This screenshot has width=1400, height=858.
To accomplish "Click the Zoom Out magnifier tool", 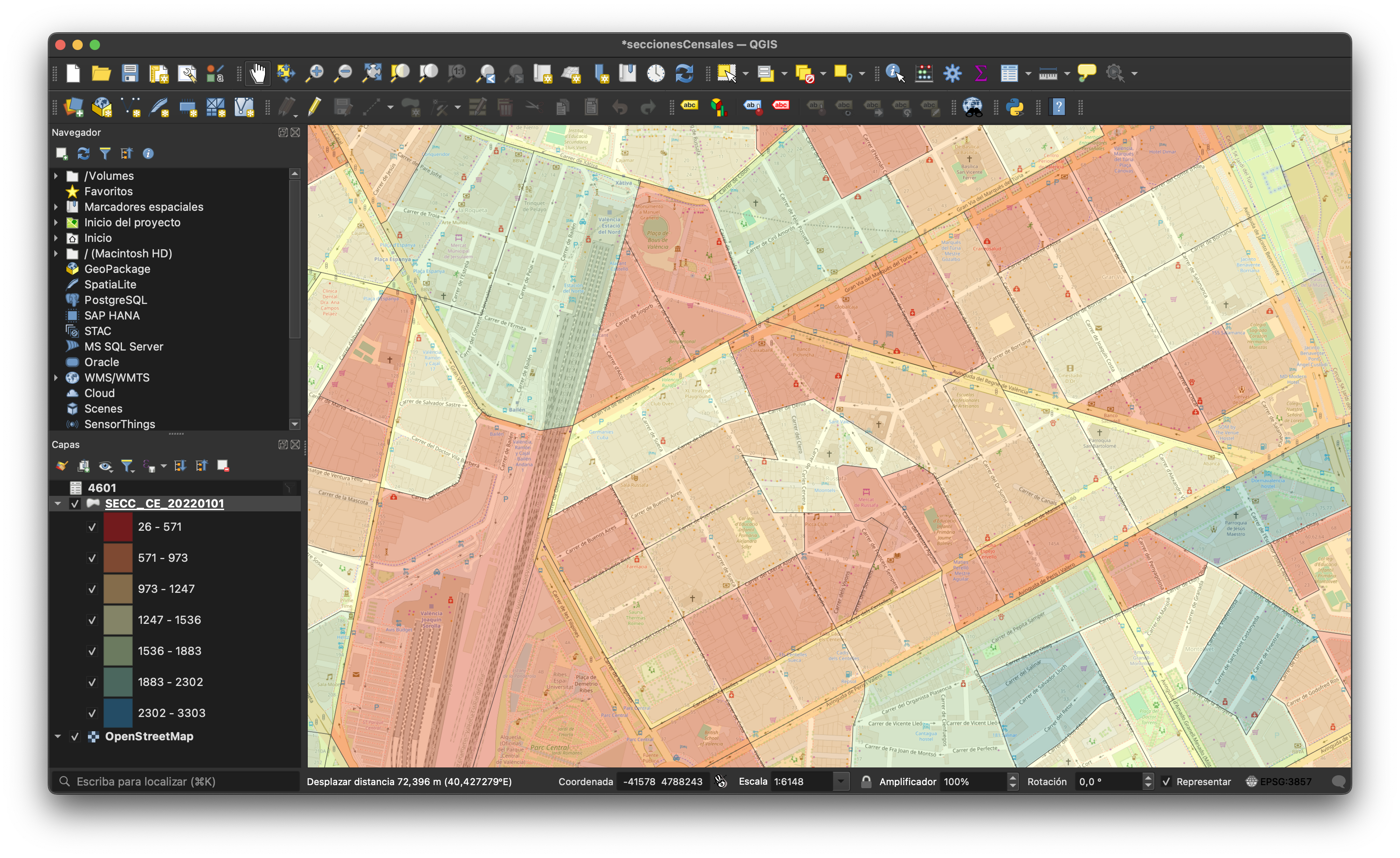I will tap(343, 73).
